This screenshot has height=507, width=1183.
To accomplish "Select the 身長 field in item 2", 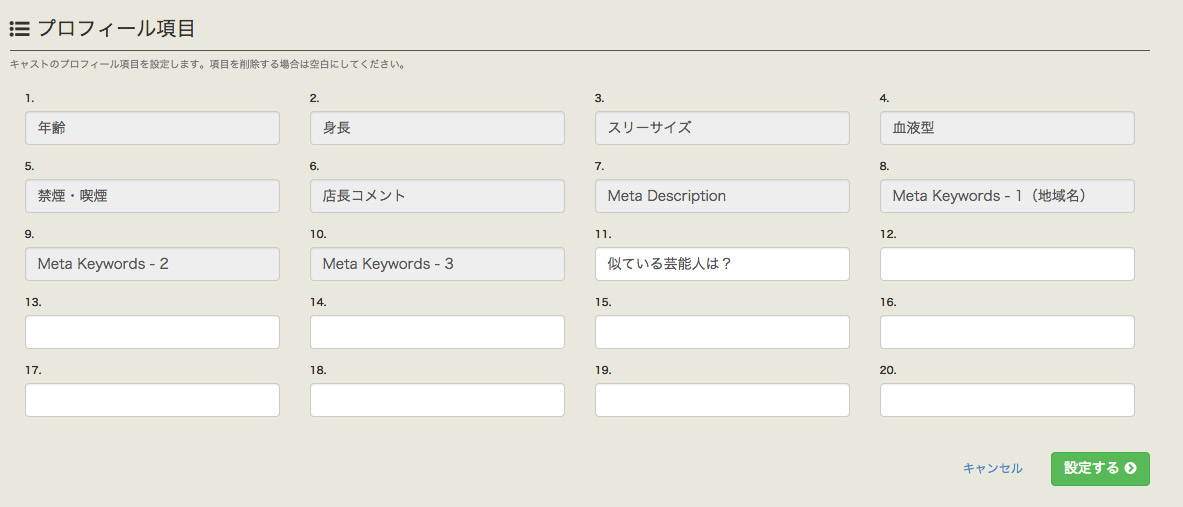I will click(x=438, y=128).
